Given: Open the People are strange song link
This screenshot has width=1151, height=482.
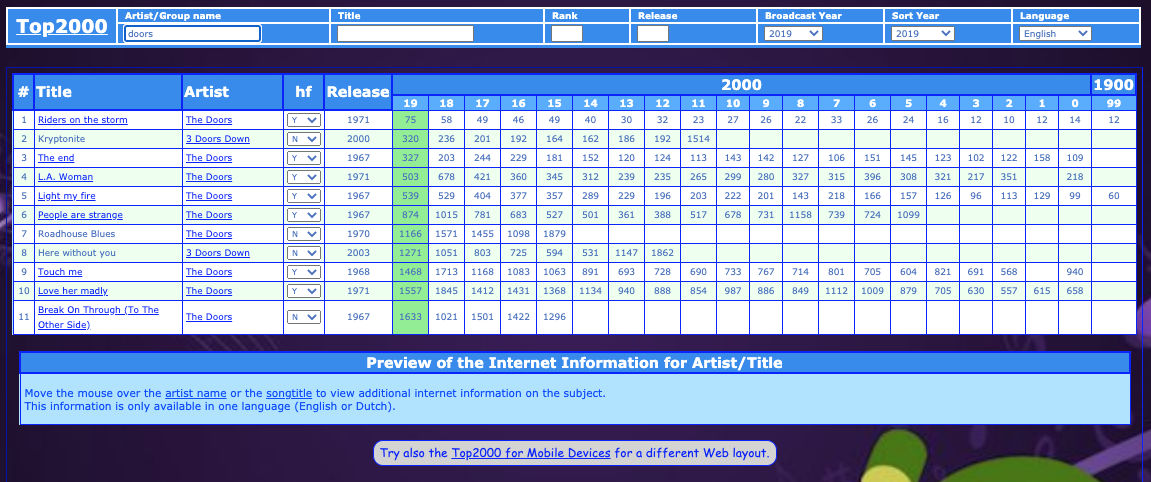Looking at the screenshot, I should (x=80, y=215).
